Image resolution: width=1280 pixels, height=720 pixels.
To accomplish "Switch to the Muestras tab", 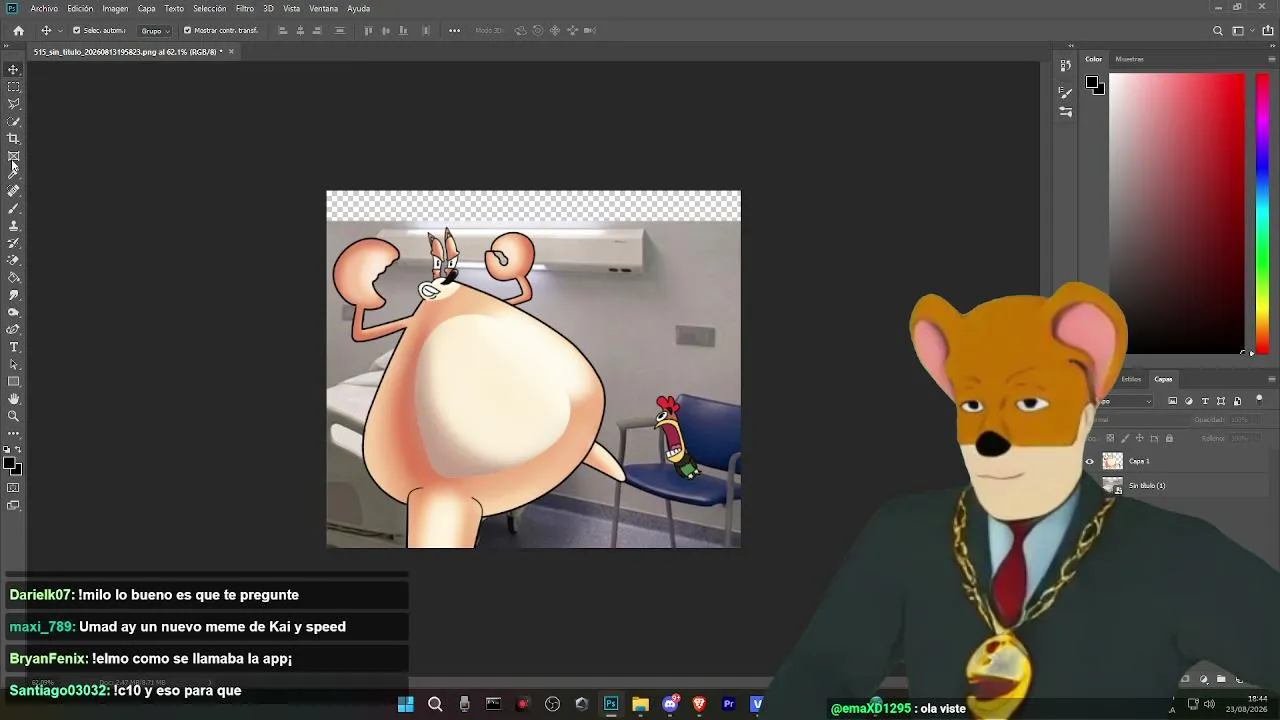I will (1130, 59).
